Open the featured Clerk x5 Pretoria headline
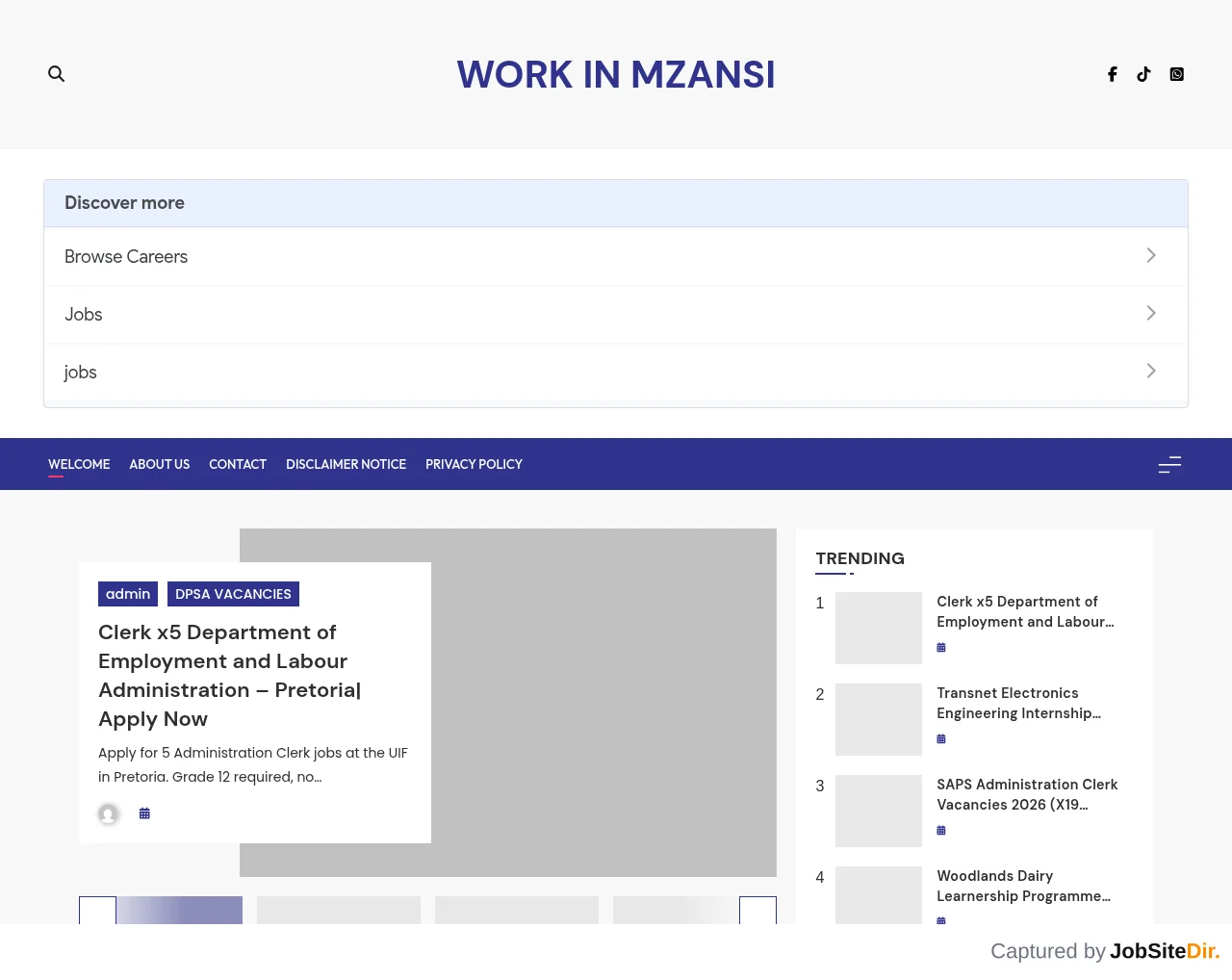1232x980 pixels. tap(230, 676)
